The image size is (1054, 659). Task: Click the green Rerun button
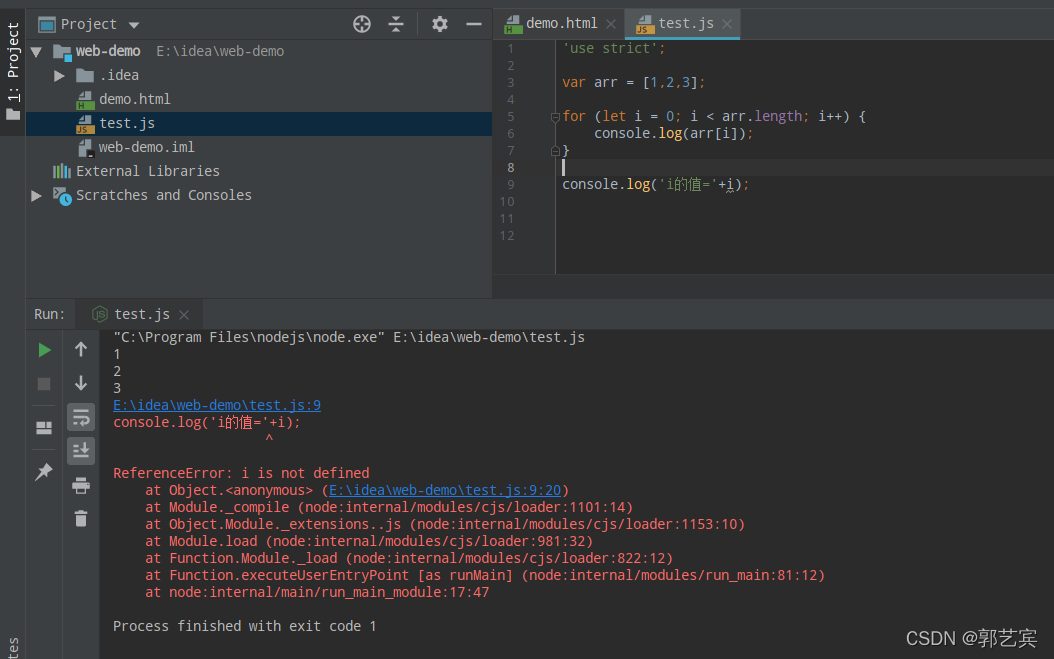[44, 350]
